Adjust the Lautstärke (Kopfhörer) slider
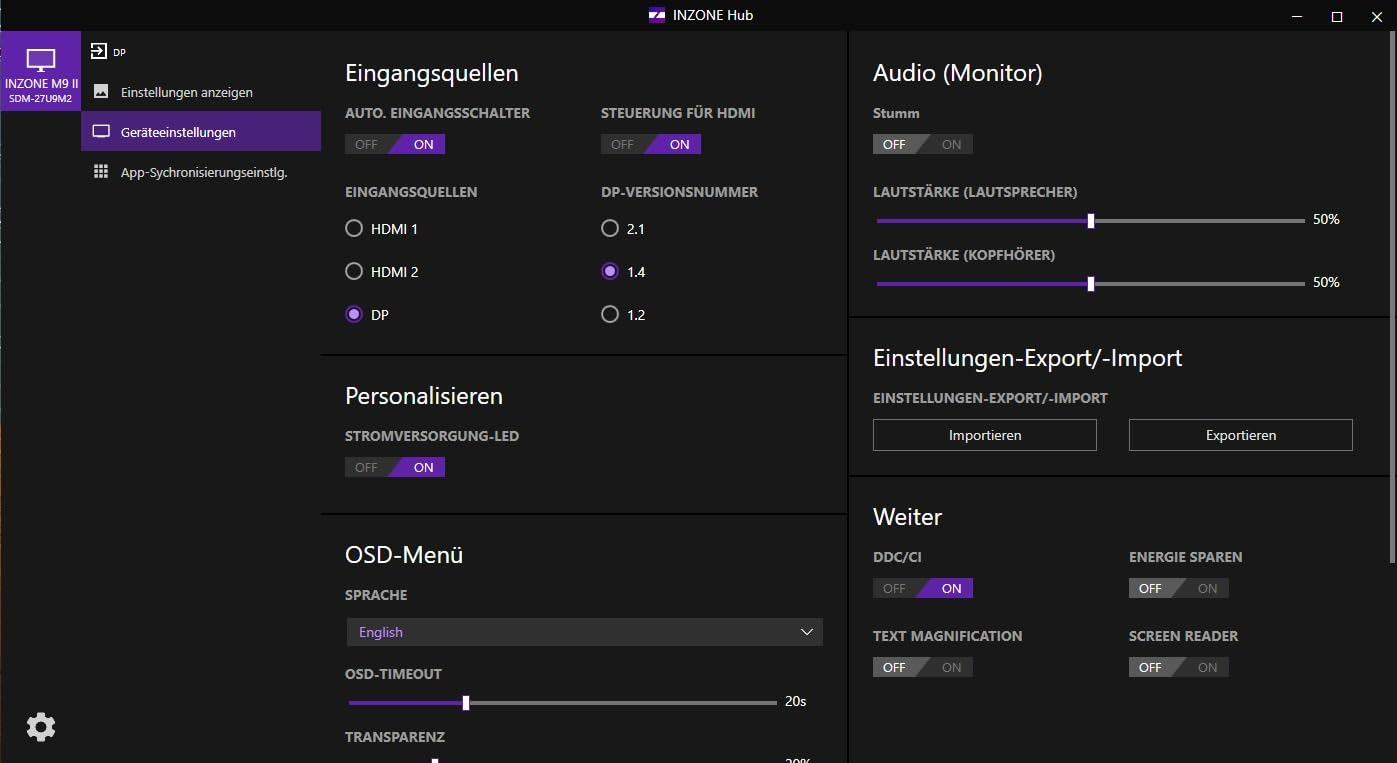Screen dimensions: 1397x763 coord(1091,284)
